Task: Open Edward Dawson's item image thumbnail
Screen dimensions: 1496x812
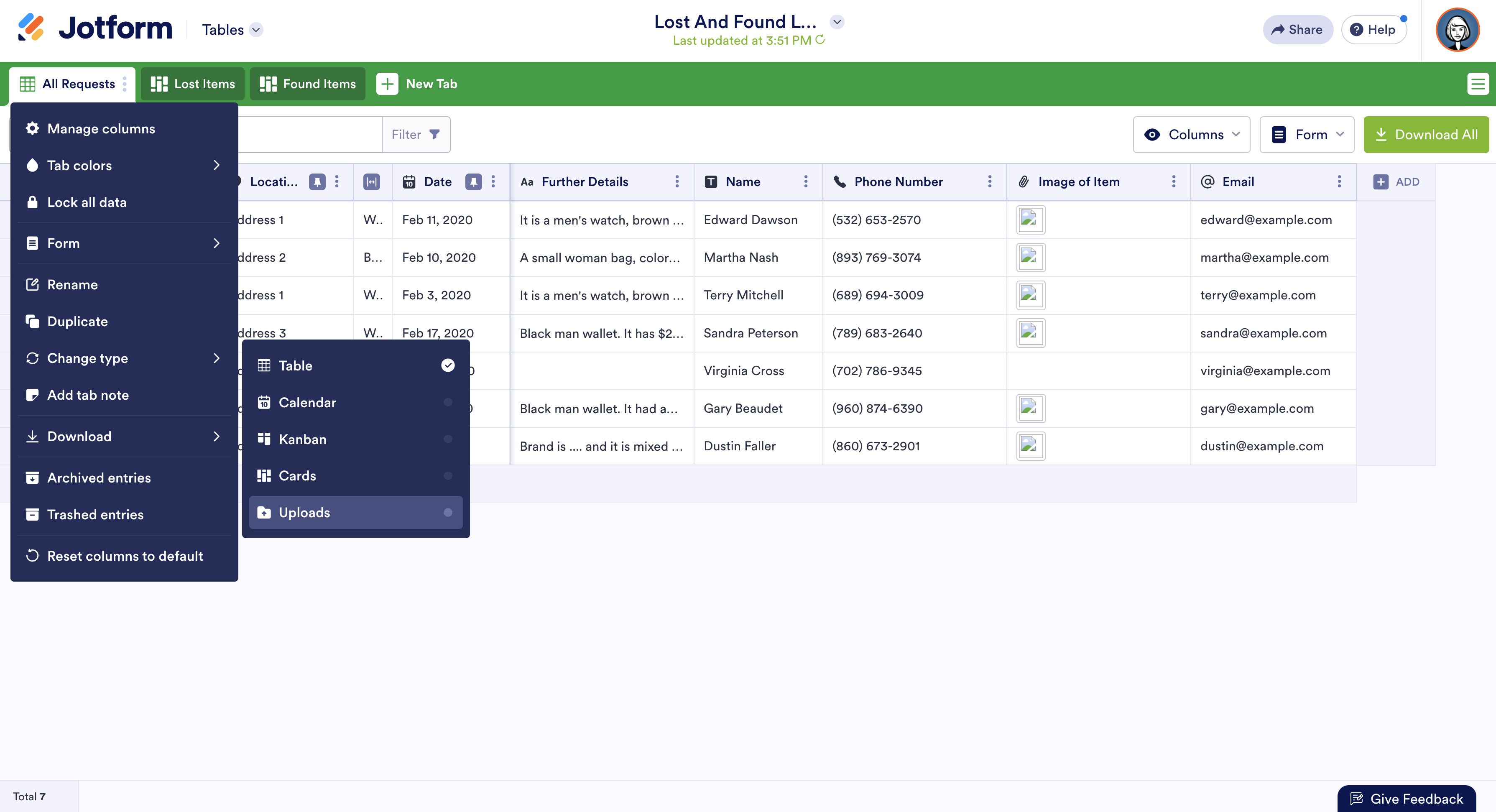Action: (1030, 220)
